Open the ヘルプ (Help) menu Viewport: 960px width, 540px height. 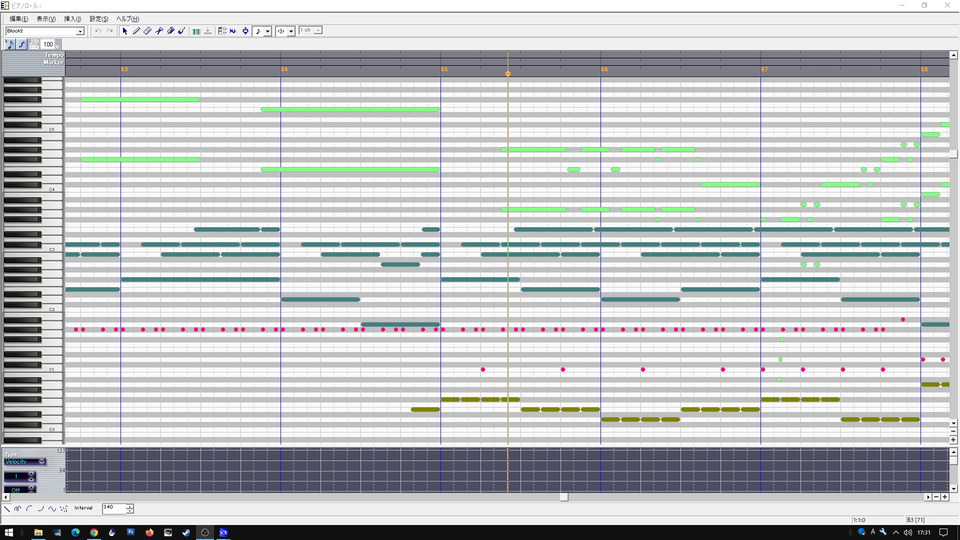click(x=127, y=19)
